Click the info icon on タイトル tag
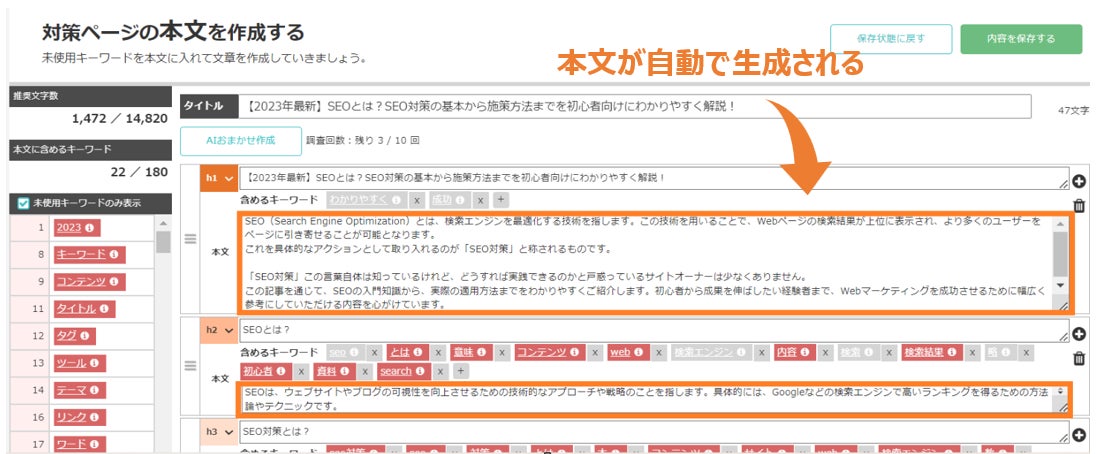The height and width of the screenshot is (454, 1096). click(103, 309)
